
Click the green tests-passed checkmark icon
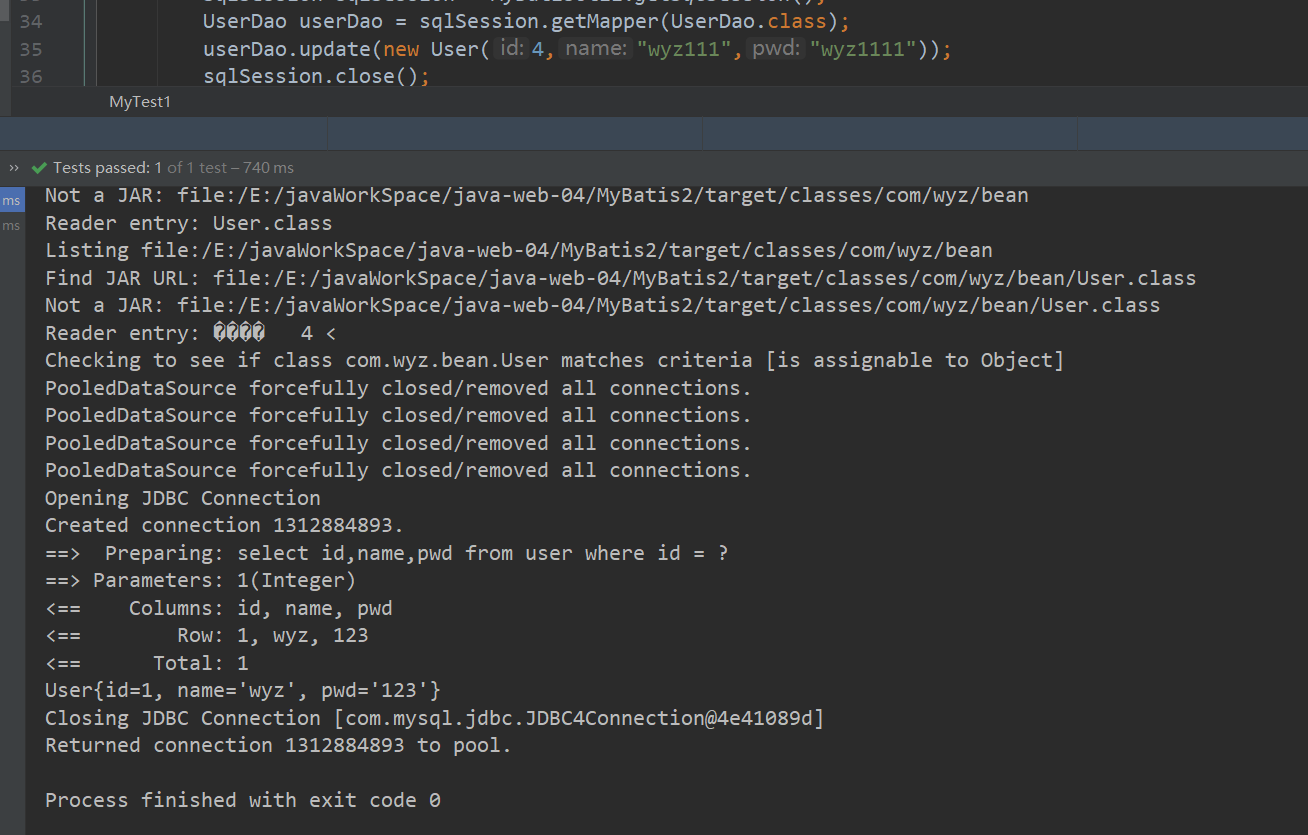click(40, 168)
